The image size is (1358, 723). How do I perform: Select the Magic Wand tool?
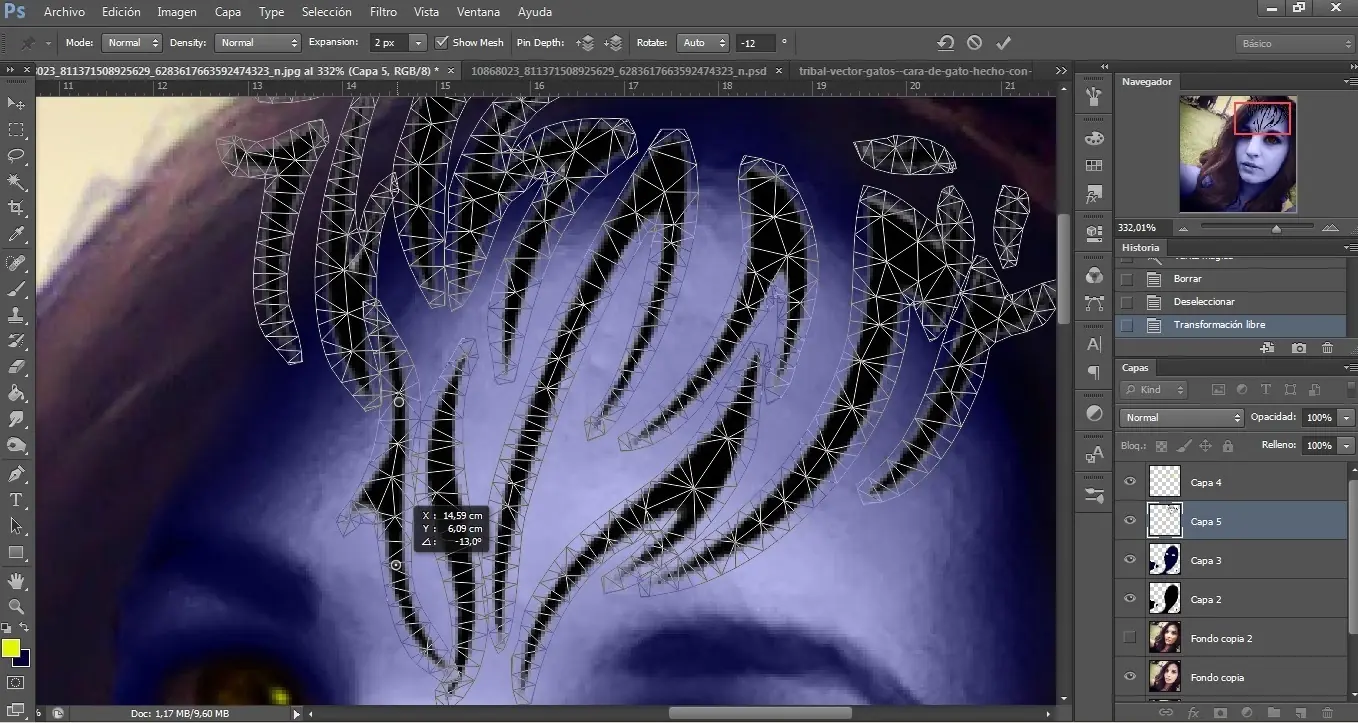(x=16, y=182)
